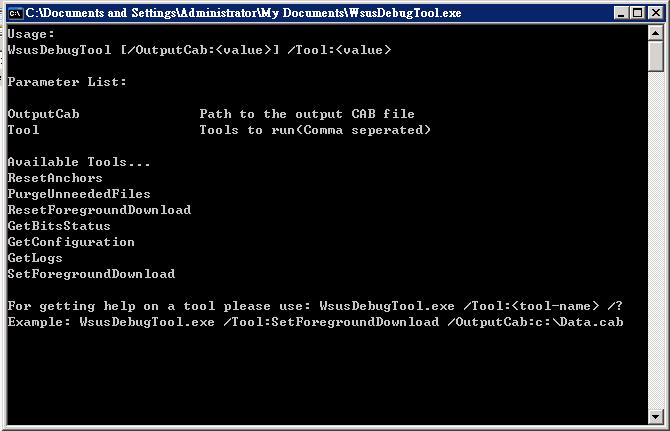Close the WsusDebugTool.exe console window
The image size is (670, 431).
655,13
